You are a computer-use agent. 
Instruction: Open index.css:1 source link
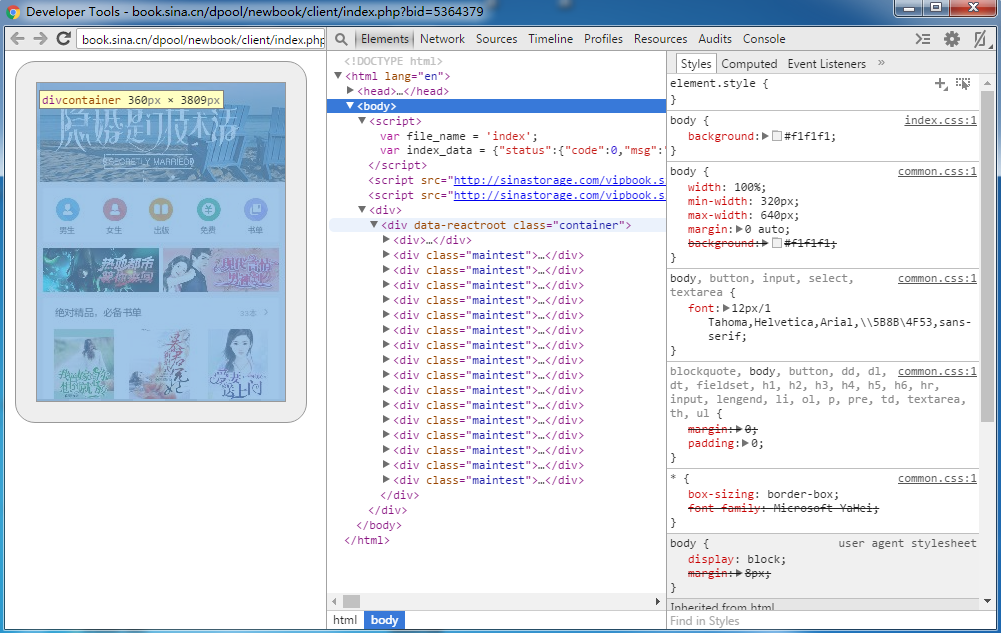[x=940, y=120]
